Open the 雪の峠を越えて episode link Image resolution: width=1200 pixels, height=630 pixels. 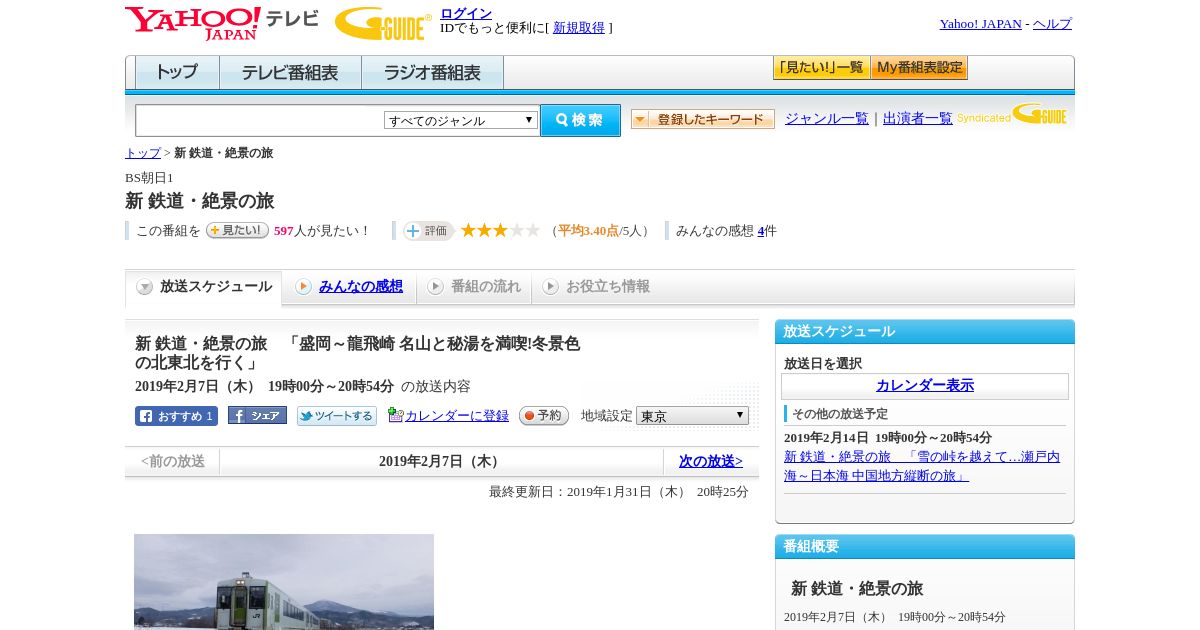[x=922, y=466]
